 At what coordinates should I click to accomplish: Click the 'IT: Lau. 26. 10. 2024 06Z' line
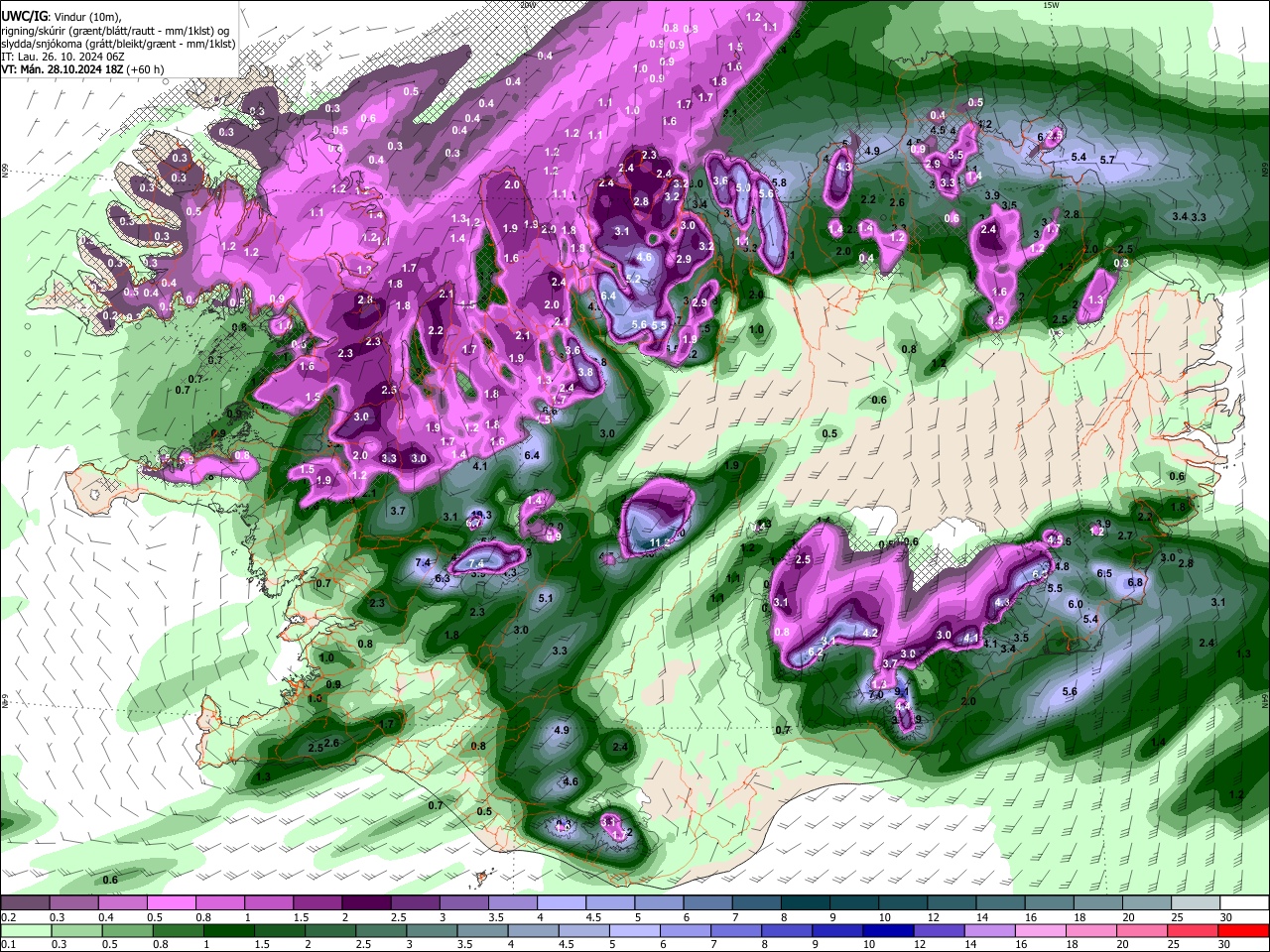click(x=63, y=58)
